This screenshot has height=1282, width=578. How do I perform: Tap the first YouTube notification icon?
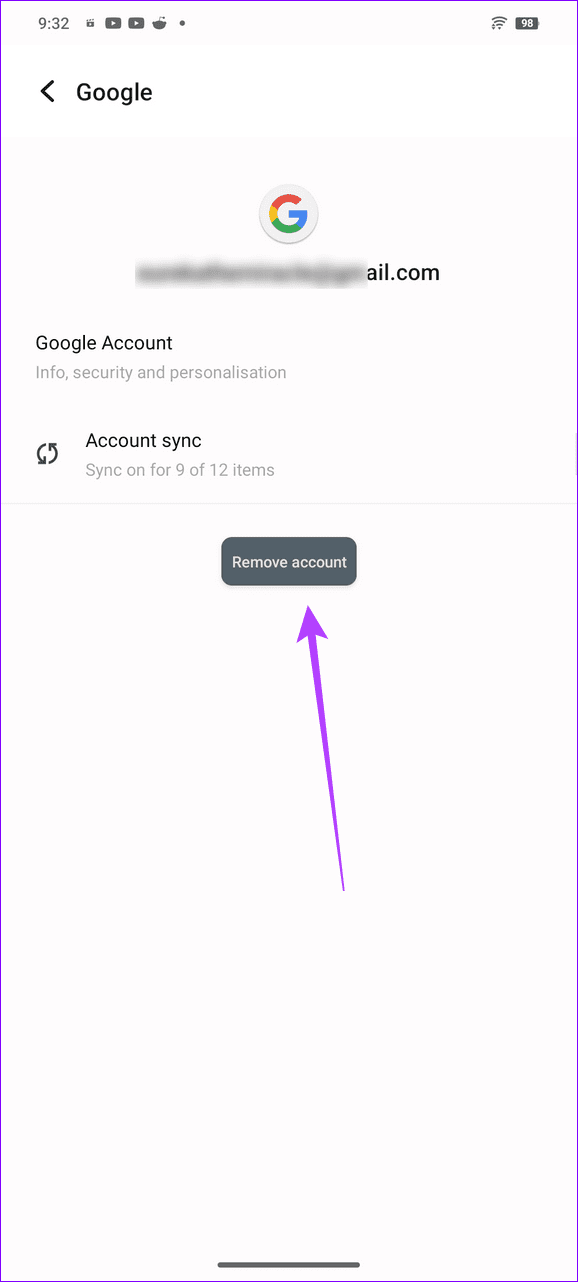[113, 22]
